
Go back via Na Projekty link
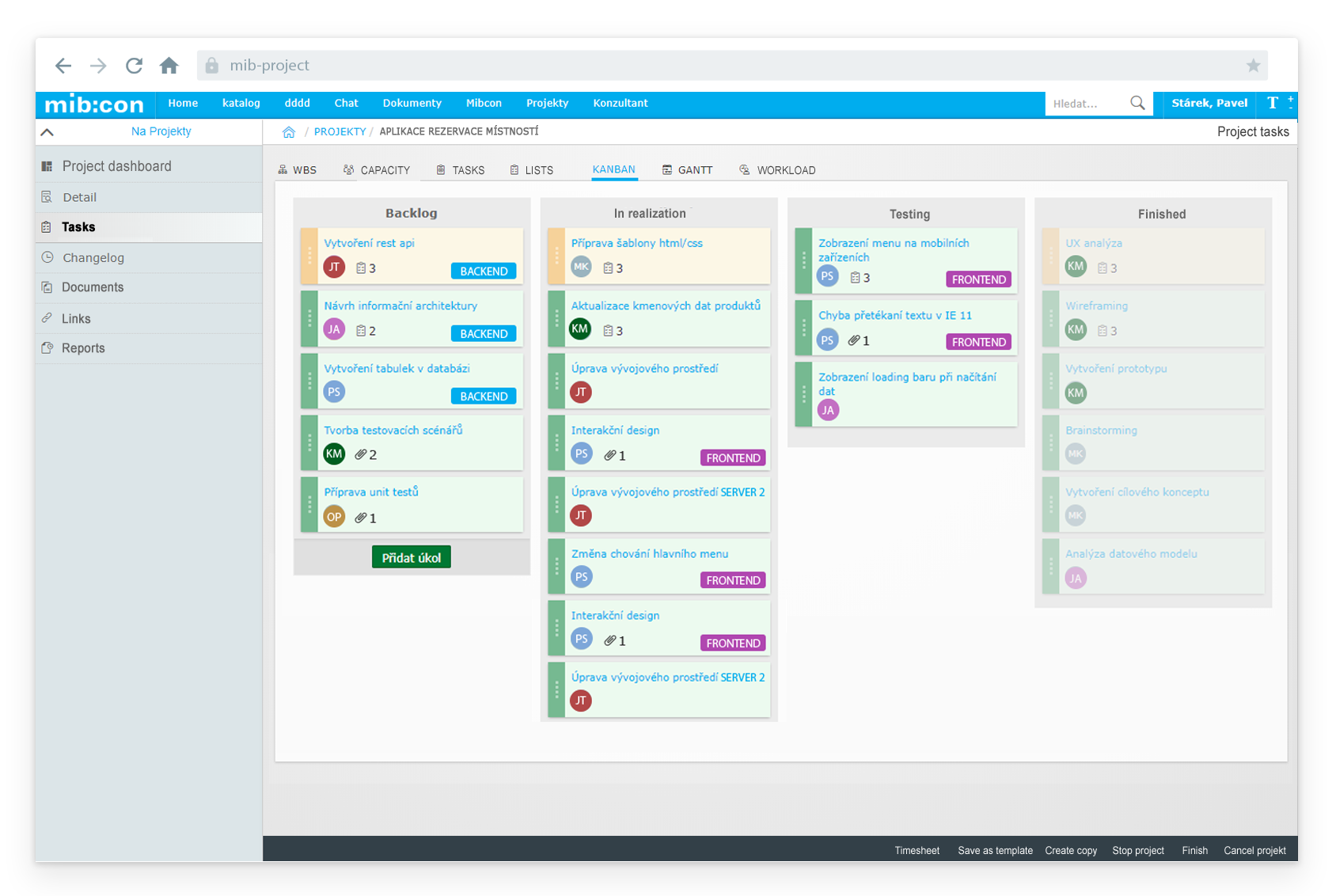point(161,131)
